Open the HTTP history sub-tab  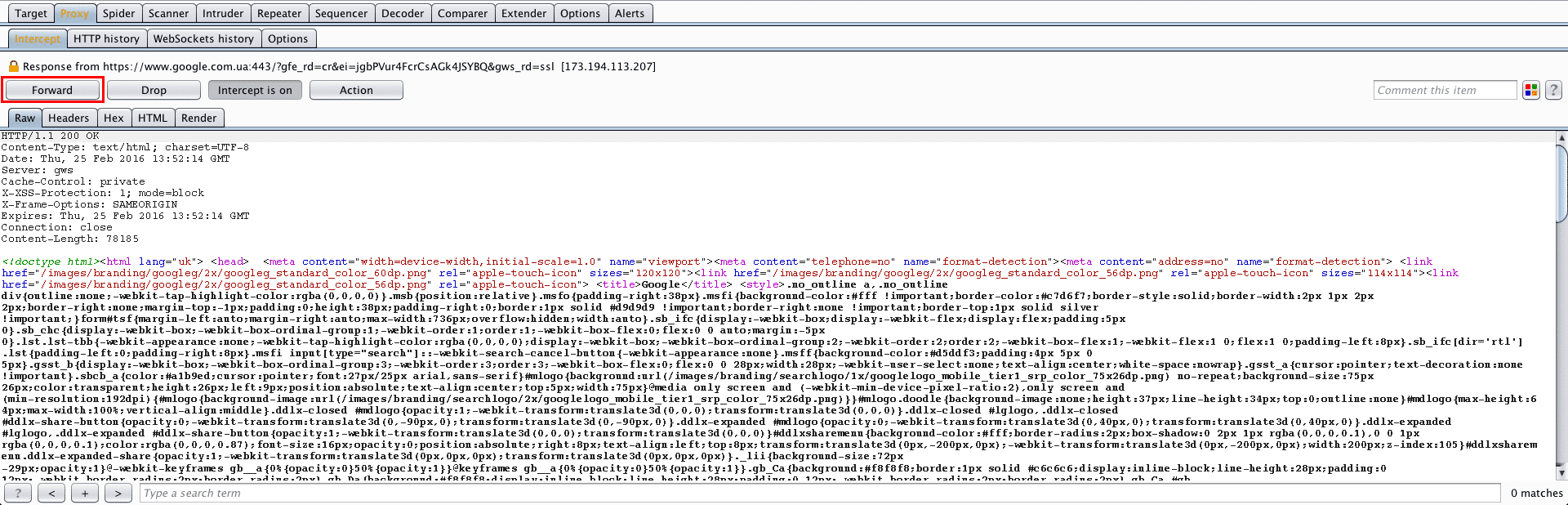106,38
